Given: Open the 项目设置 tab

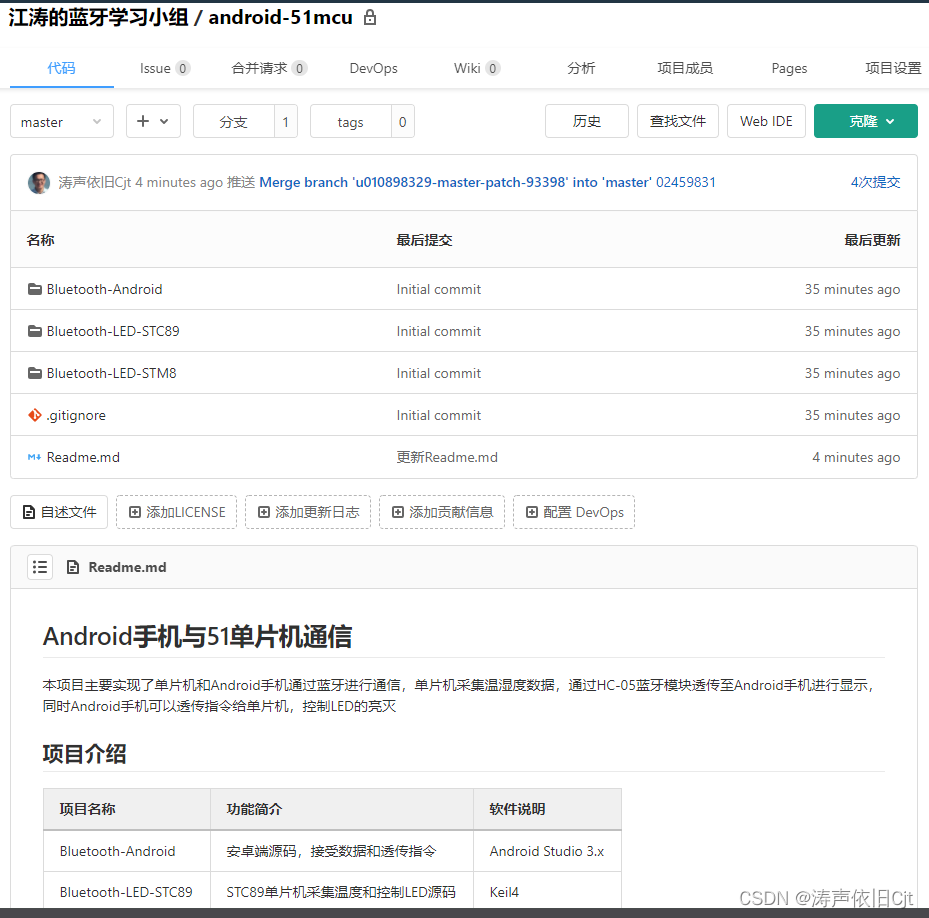Looking at the screenshot, I should 893,68.
